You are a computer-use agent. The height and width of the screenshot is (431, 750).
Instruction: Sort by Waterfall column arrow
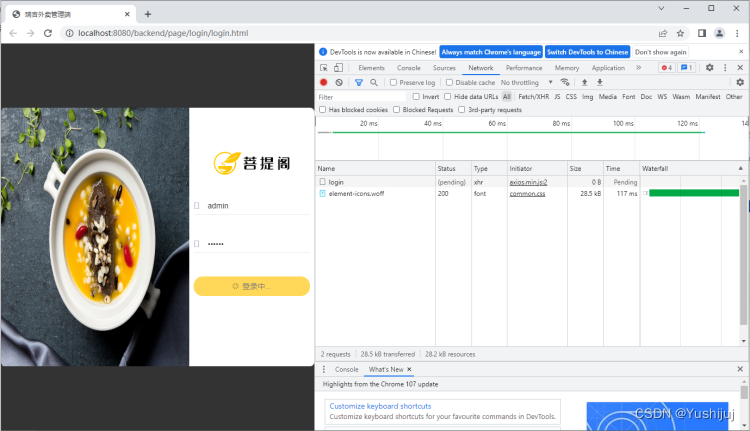coord(740,168)
